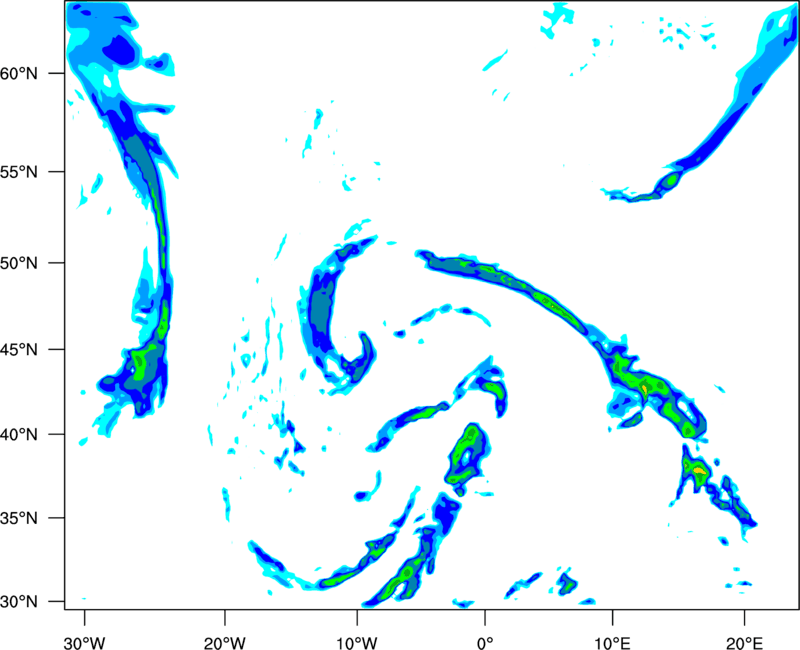Click the 35°N latitude label

click(x=19, y=518)
